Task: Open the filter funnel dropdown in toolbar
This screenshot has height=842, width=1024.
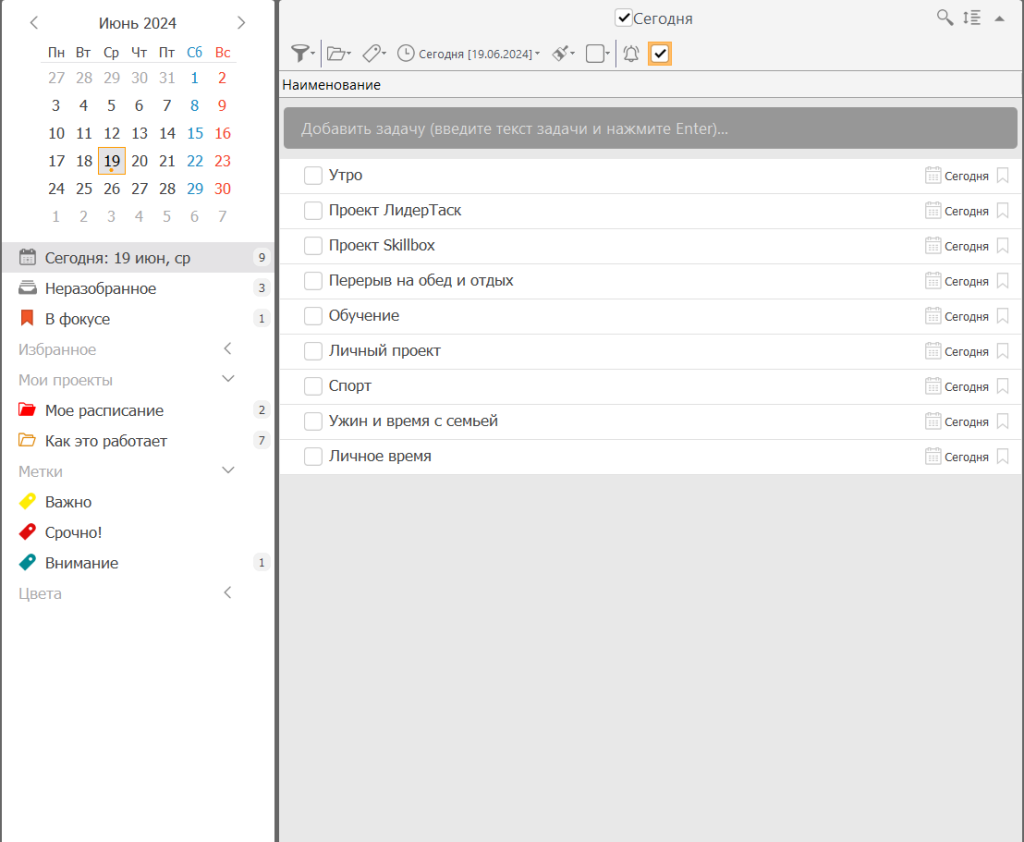Action: tap(301, 54)
